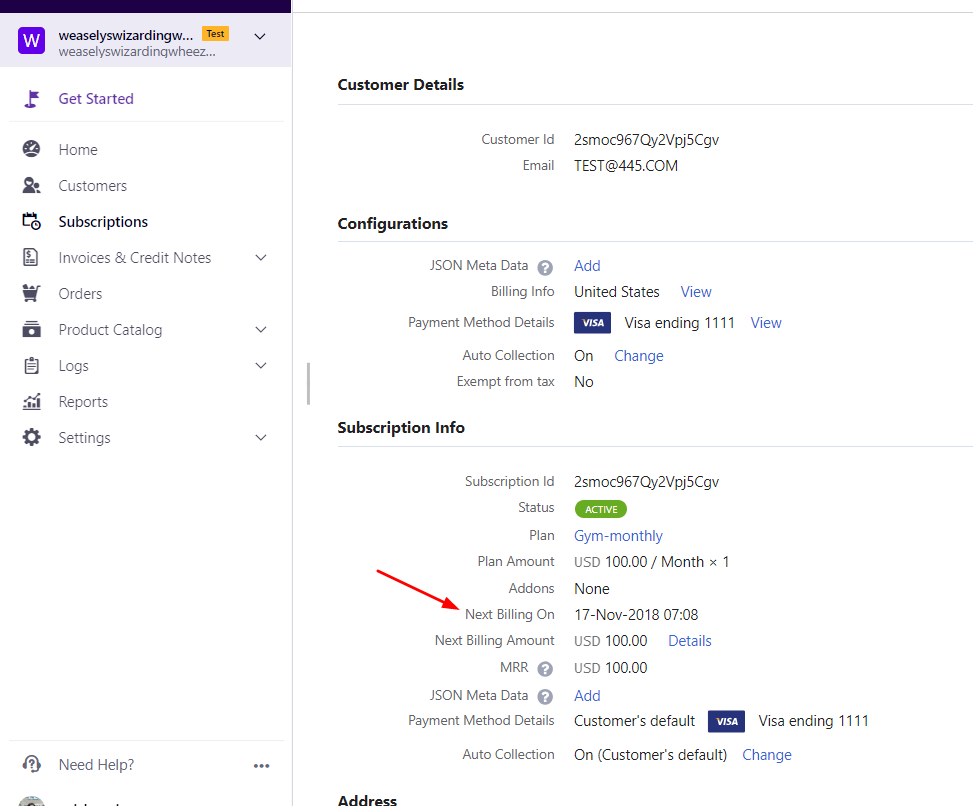Image resolution: width=973 pixels, height=806 pixels.
Task: Open the Gym-monthly plan link
Action: pyautogui.click(x=618, y=536)
